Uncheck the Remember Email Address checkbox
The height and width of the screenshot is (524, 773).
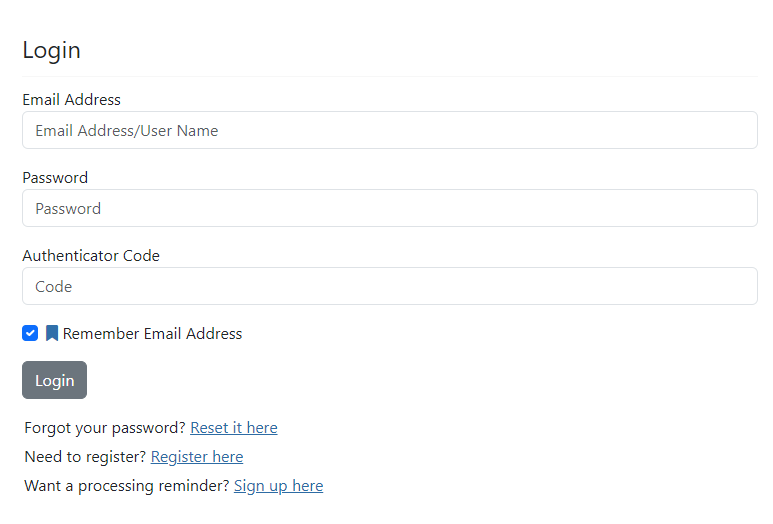coord(30,333)
